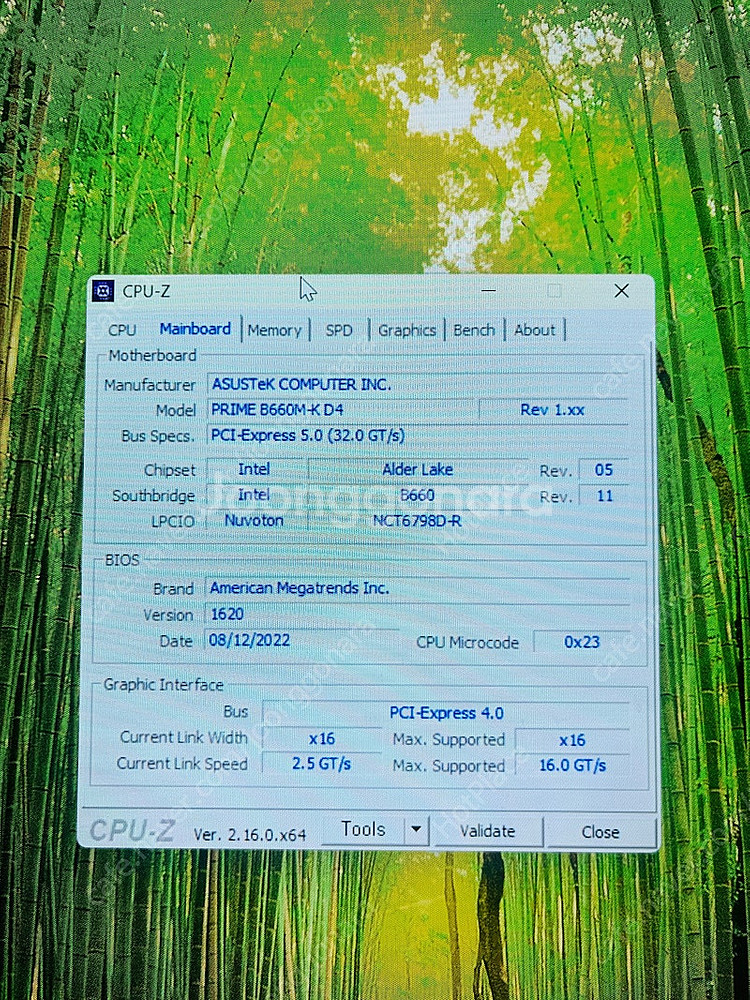
Task: Open the Memory tab
Action: [274, 330]
